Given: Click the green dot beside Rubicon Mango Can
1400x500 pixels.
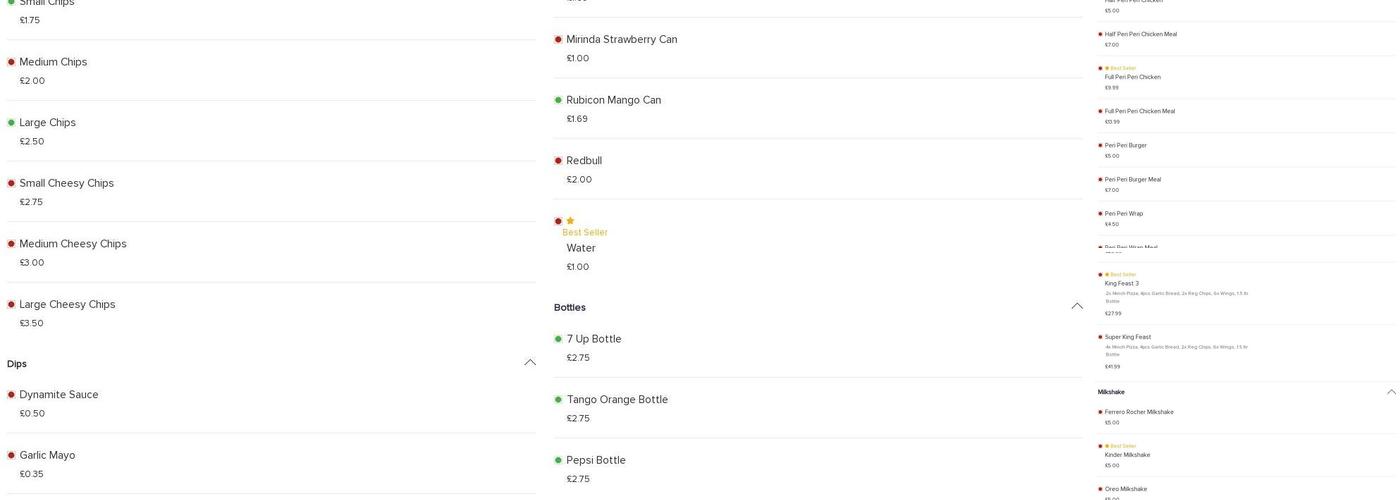Looking at the screenshot, I should coord(558,100).
